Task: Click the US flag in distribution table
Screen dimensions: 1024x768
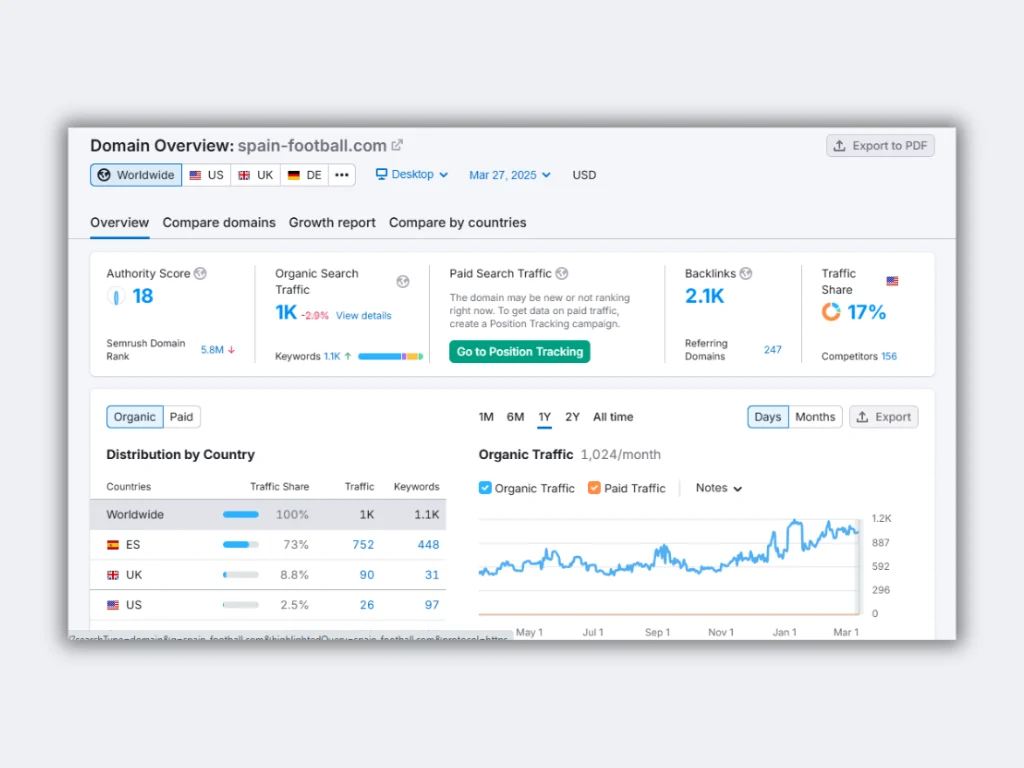Action: click(113, 605)
